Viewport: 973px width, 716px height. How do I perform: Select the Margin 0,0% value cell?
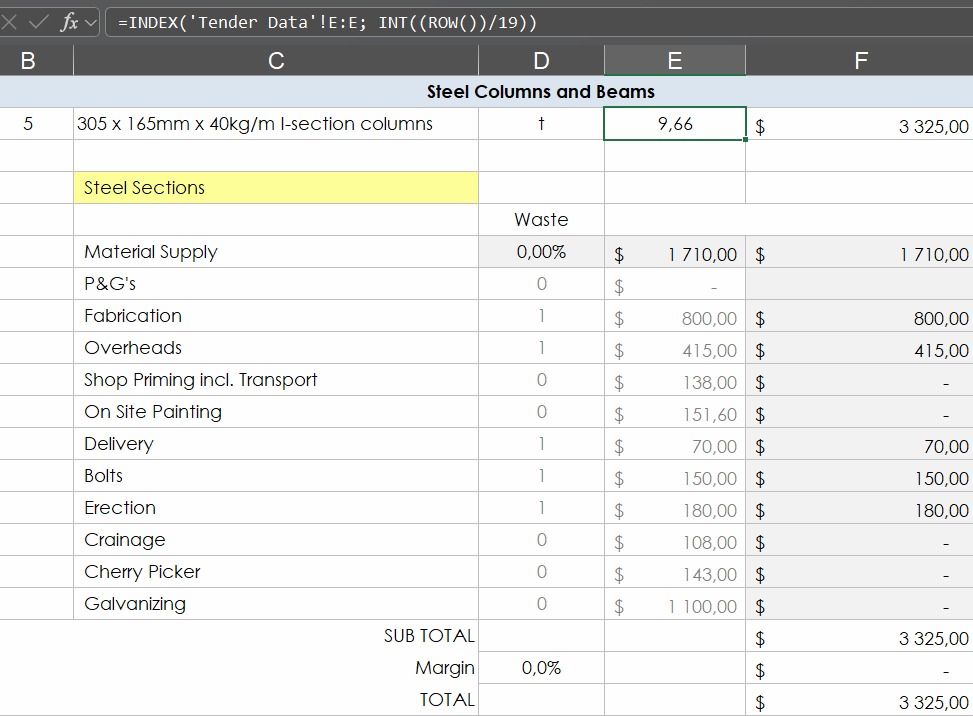pyautogui.click(x=540, y=667)
